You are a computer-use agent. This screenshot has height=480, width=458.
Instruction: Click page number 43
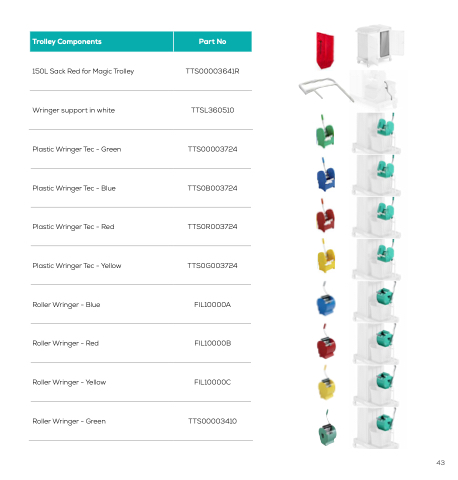pyautogui.click(x=440, y=462)
